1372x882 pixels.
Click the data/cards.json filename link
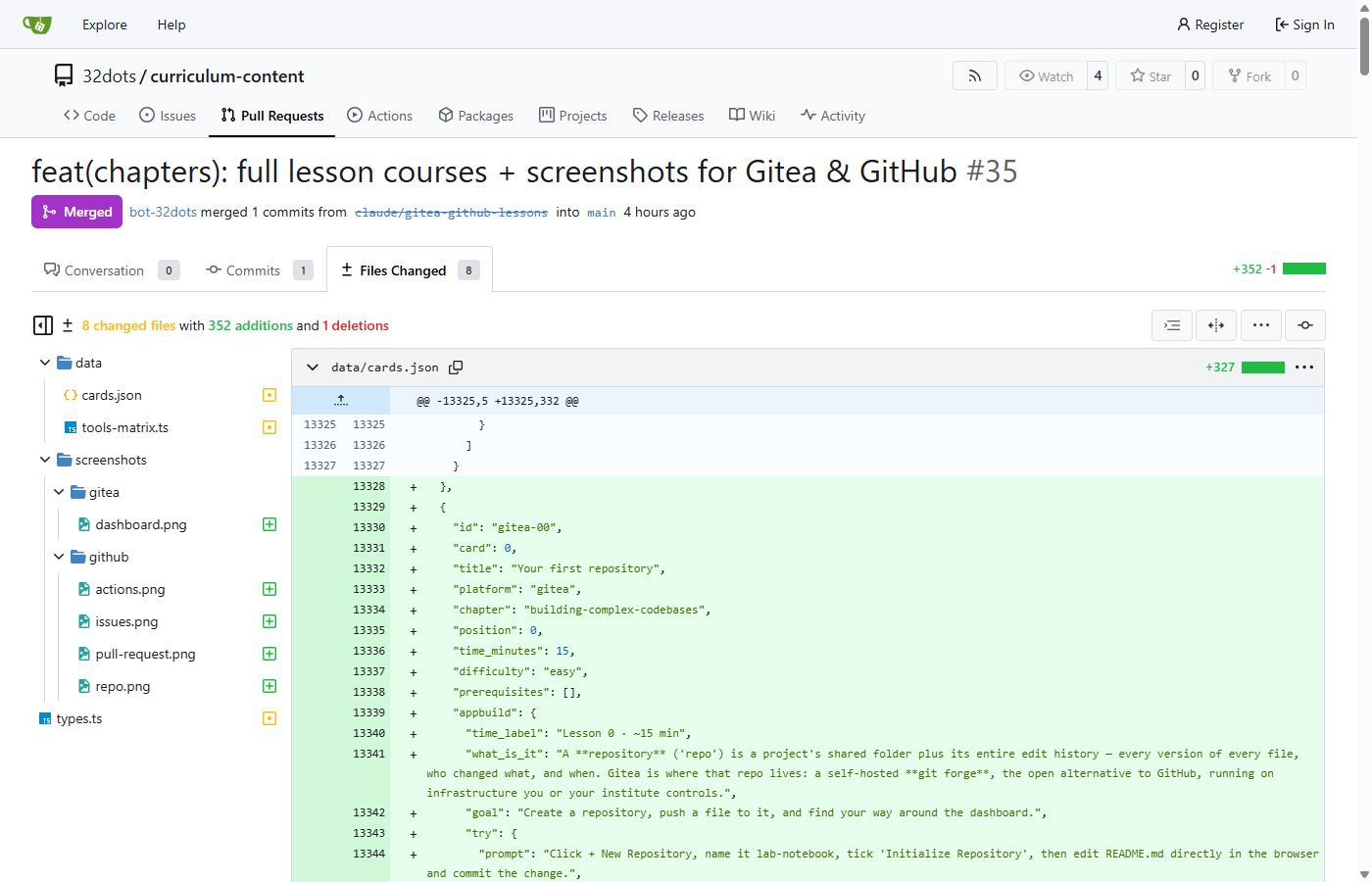[385, 367]
